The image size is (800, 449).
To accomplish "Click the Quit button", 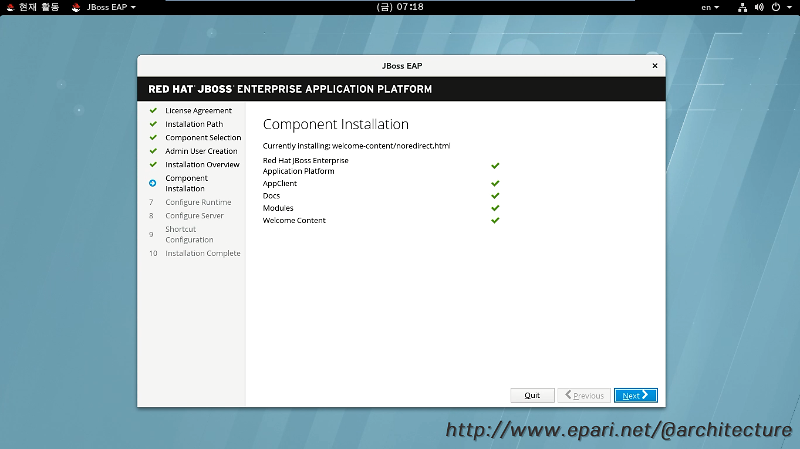I will (x=532, y=395).
